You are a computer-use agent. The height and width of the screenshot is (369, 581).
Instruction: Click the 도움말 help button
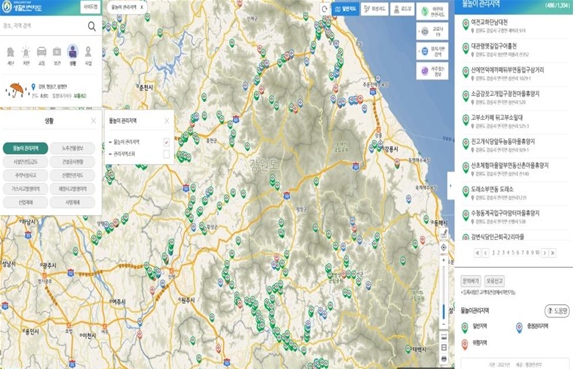[x=557, y=310]
